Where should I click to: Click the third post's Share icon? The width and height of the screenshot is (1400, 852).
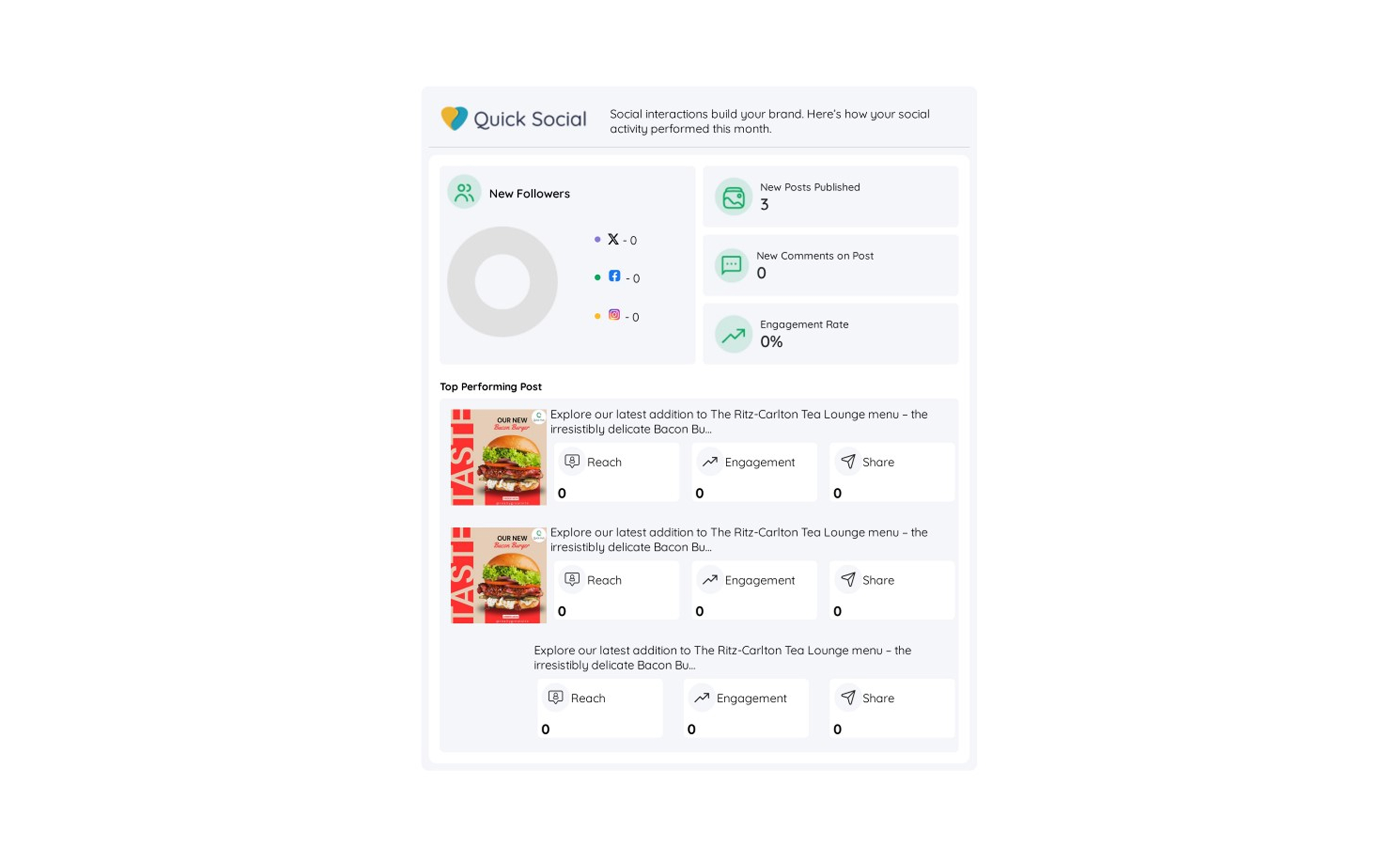click(848, 697)
